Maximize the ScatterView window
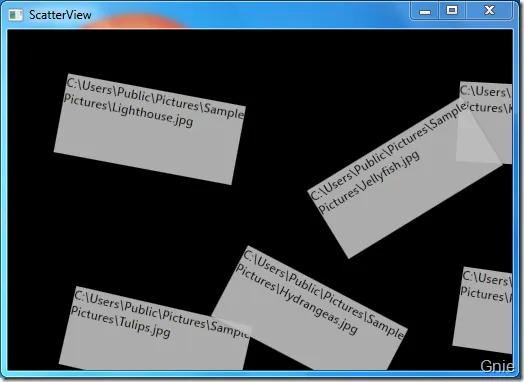 [x=452, y=11]
